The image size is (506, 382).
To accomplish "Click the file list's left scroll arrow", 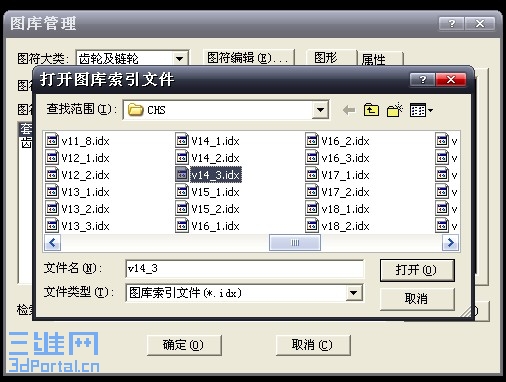I will [52, 243].
